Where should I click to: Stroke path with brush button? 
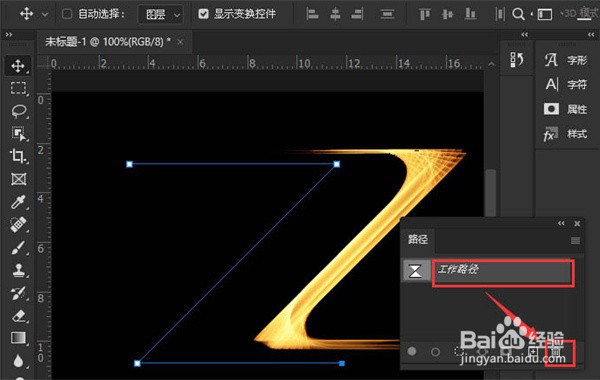coord(435,352)
